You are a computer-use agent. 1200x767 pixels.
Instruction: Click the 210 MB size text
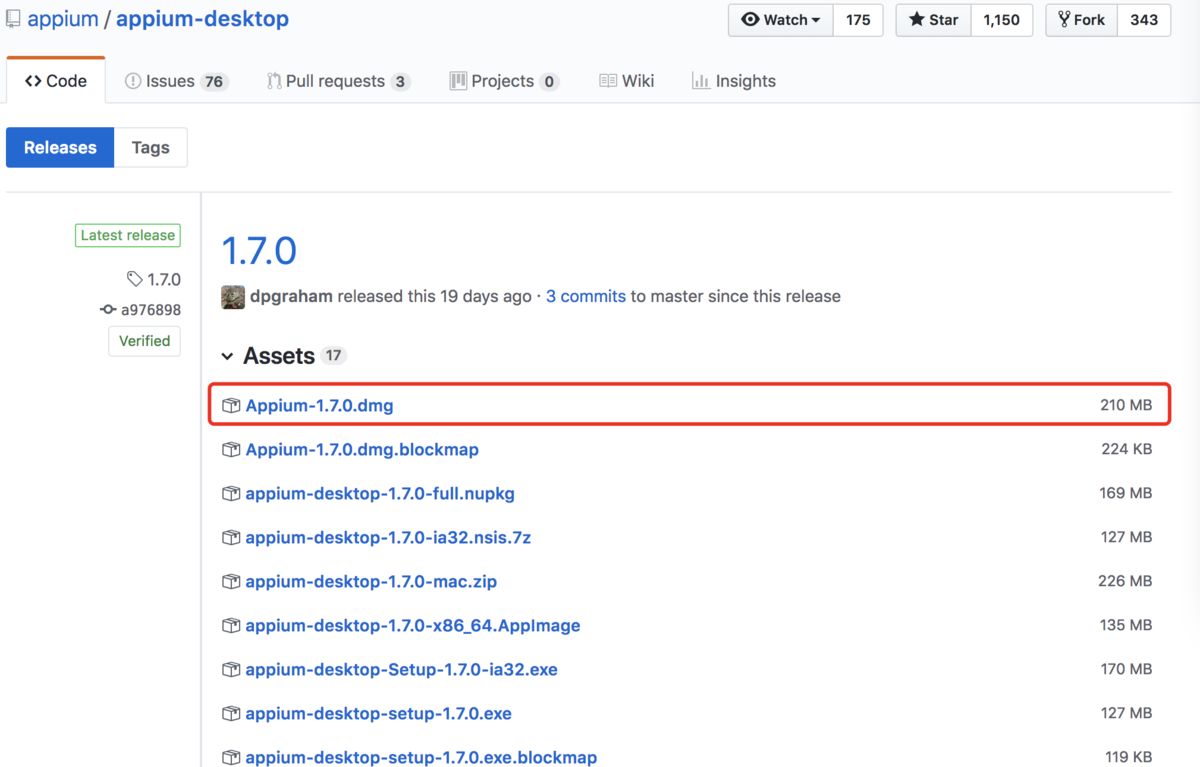coord(1126,405)
